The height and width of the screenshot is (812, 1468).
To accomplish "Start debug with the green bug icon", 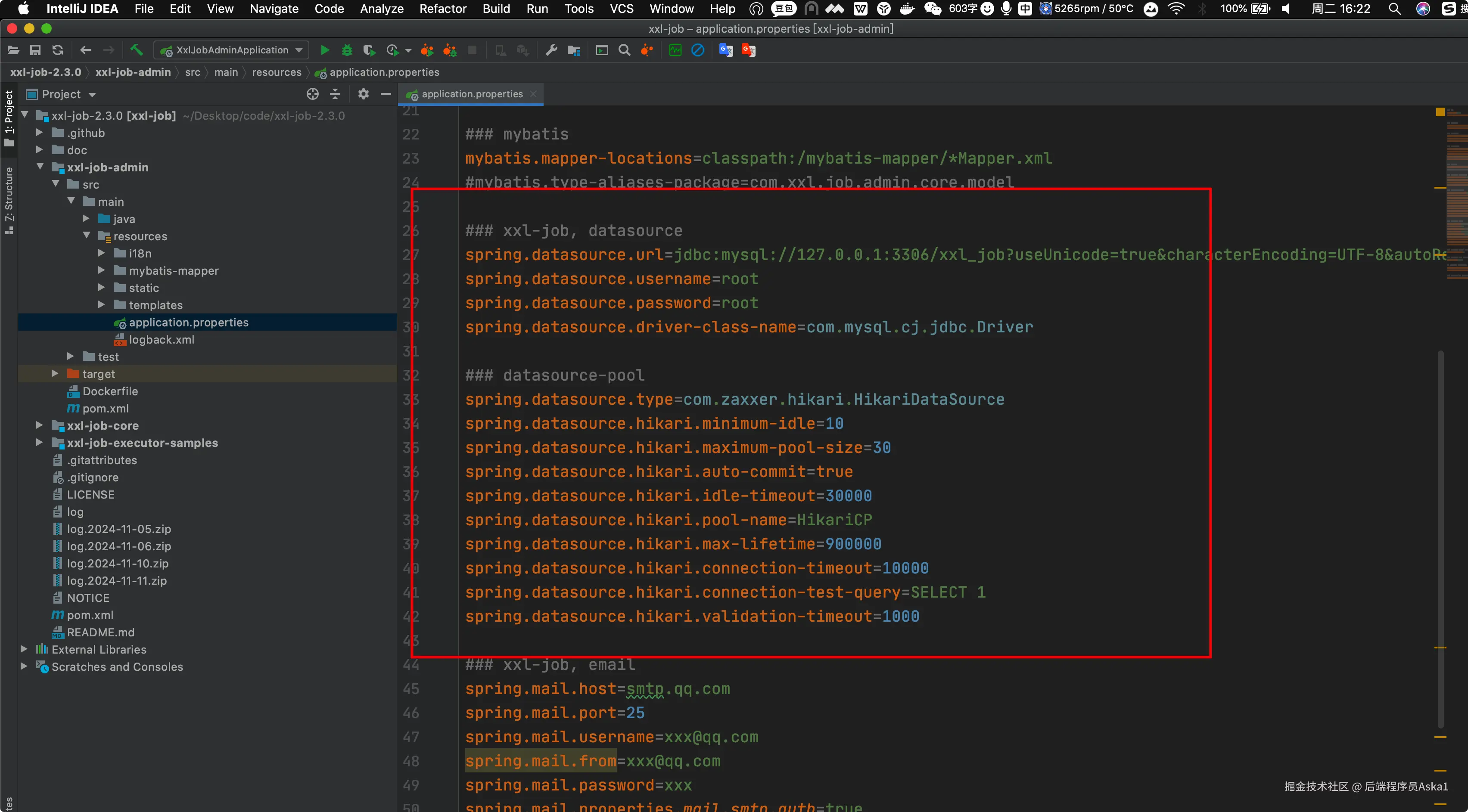I will coord(346,50).
